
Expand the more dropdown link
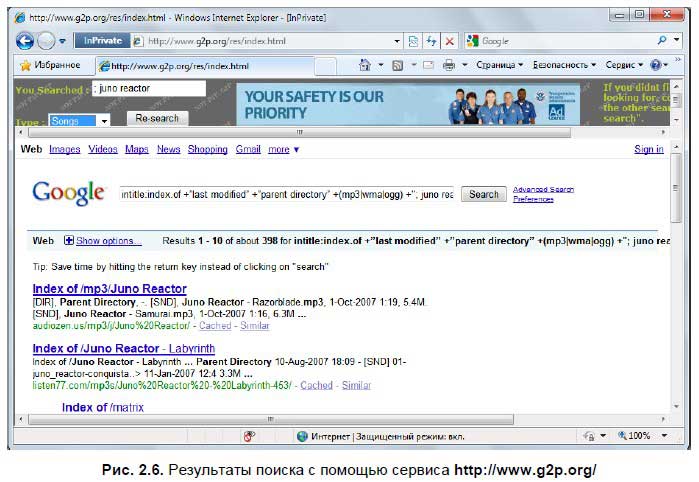coord(284,149)
